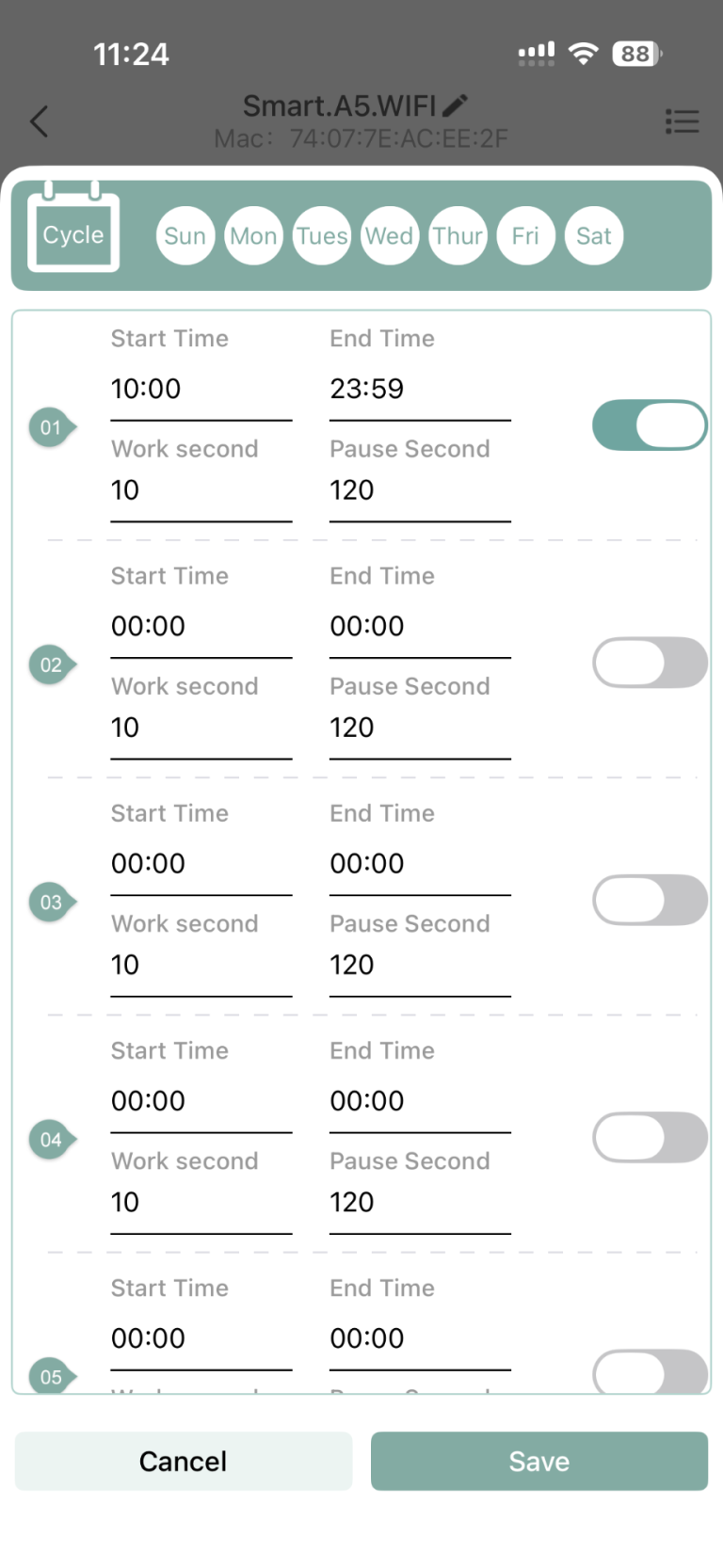Select the 04 schedule marker
The image size is (723, 1568).
(52, 1140)
